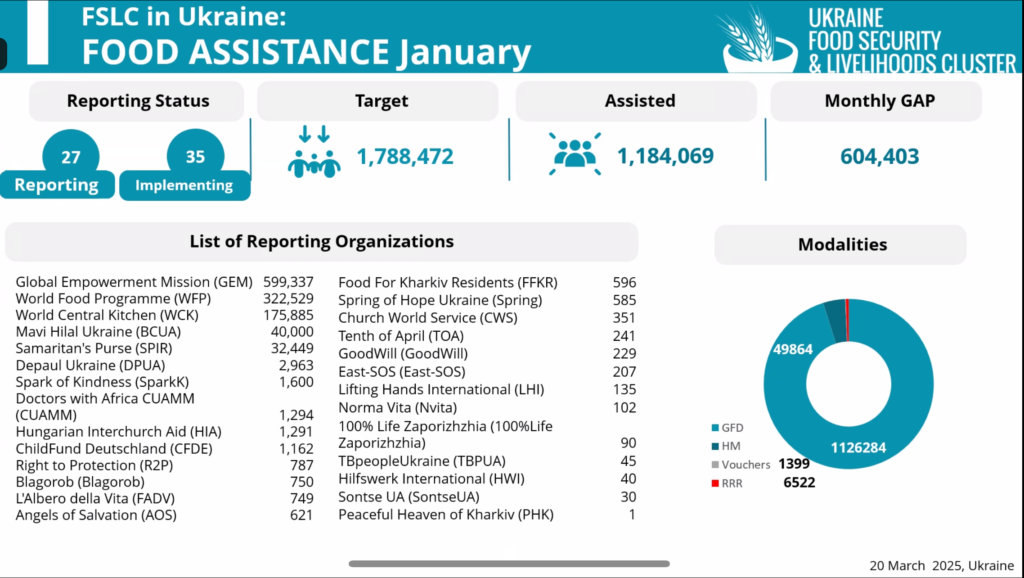Select Sontse UA (SontseUA) organization name

(409, 497)
